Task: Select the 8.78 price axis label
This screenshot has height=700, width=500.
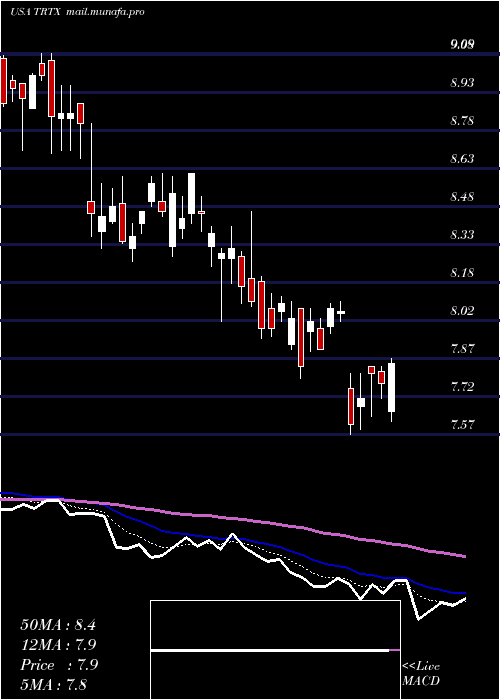Action: click(462, 121)
